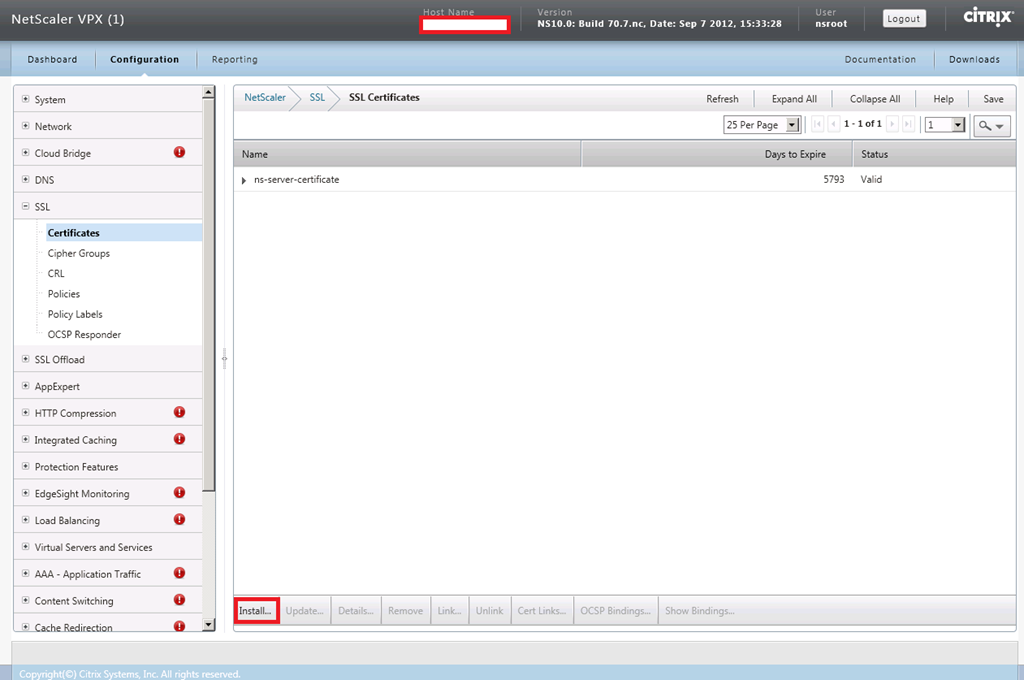Click the Save button
This screenshot has height=680, width=1024.
pos(993,99)
